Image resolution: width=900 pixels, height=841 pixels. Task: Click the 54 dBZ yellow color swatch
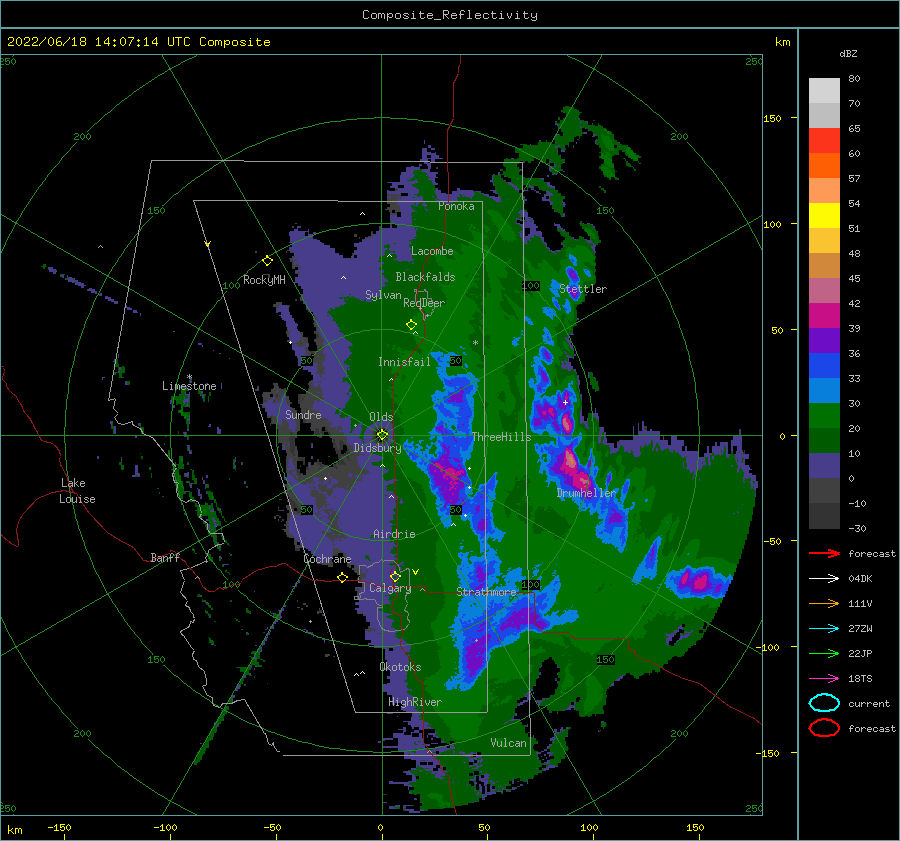click(824, 216)
